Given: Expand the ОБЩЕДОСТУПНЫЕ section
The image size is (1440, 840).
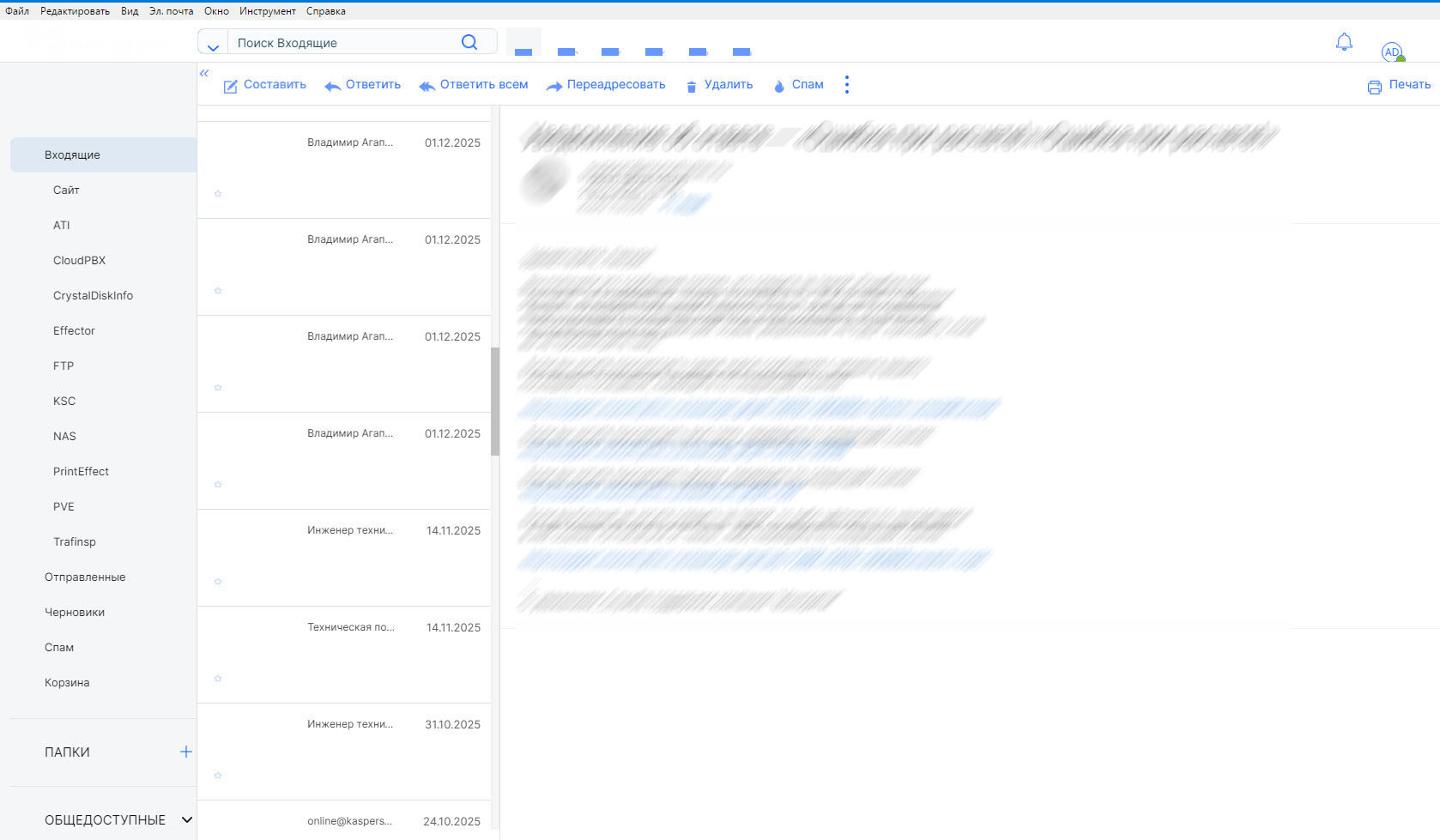Looking at the screenshot, I should click(186, 820).
